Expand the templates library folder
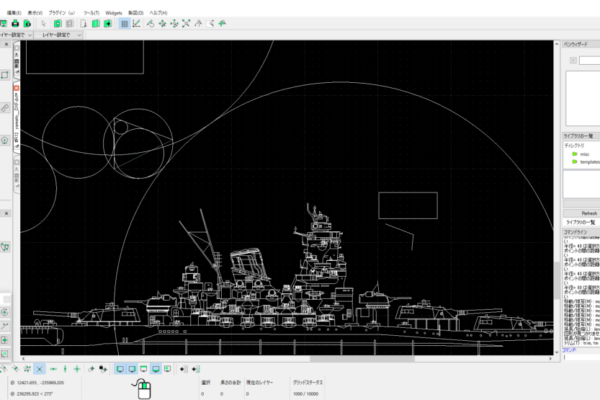 tap(585, 162)
